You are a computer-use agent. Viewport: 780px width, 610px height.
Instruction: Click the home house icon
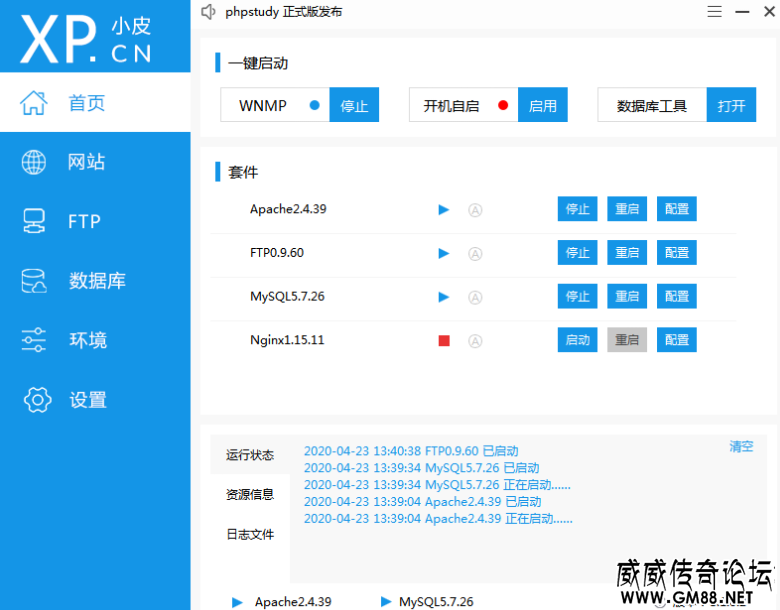click(x=34, y=103)
